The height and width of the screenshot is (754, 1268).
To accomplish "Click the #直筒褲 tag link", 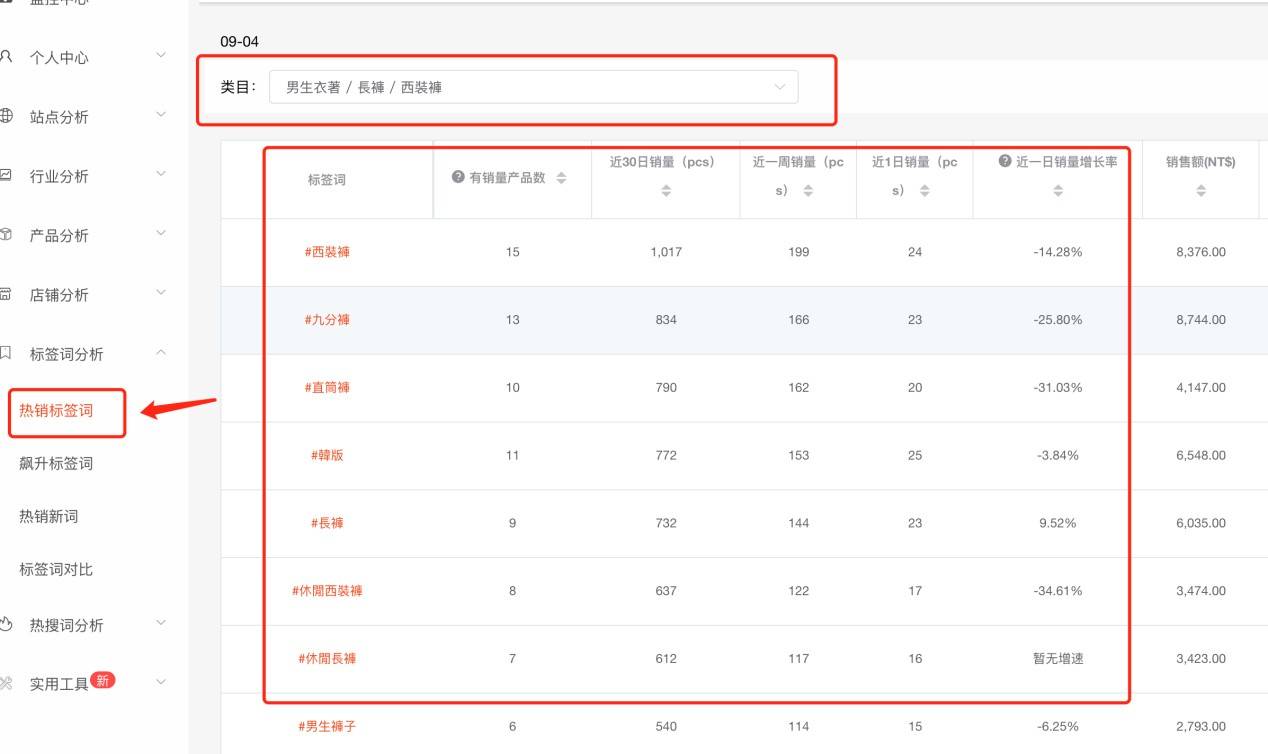I will (x=327, y=387).
